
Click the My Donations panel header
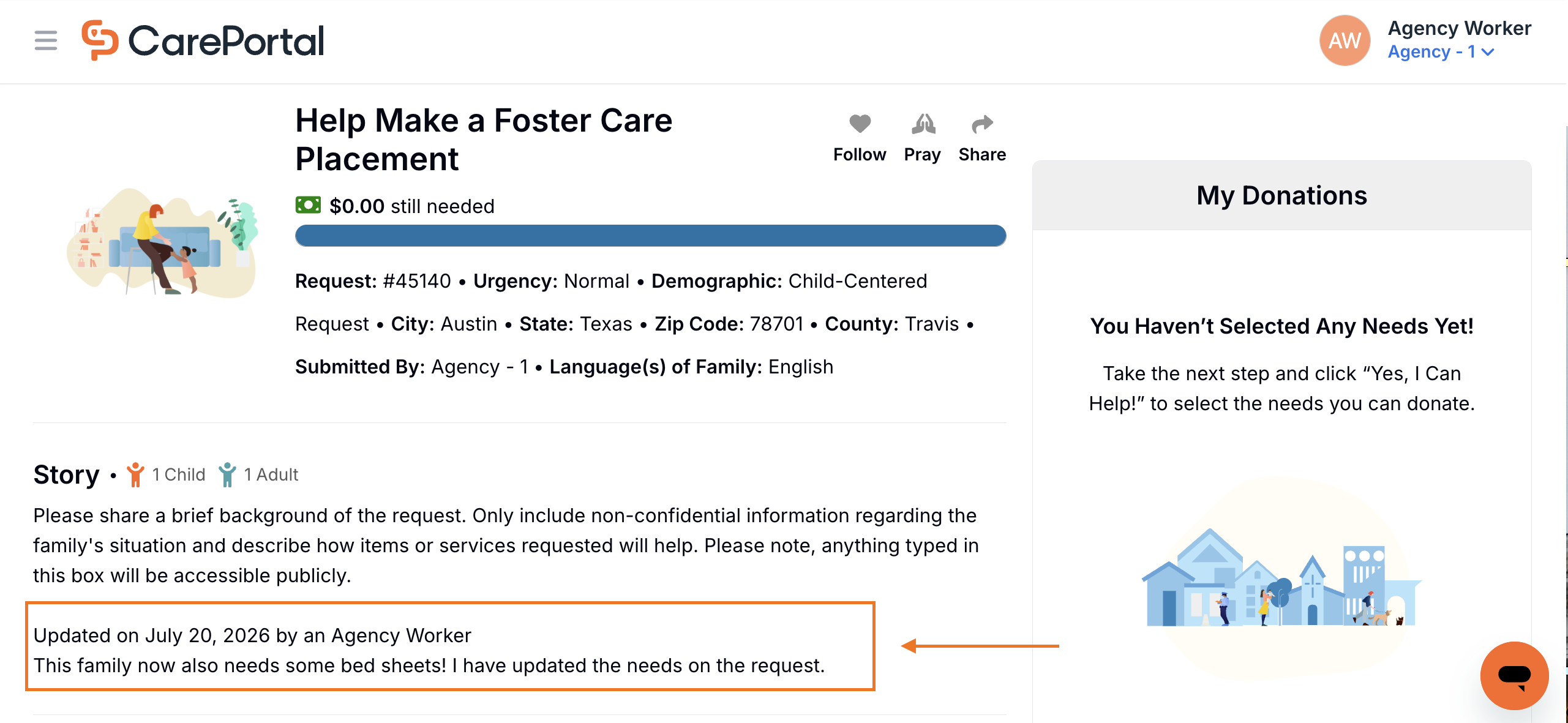click(x=1281, y=195)
